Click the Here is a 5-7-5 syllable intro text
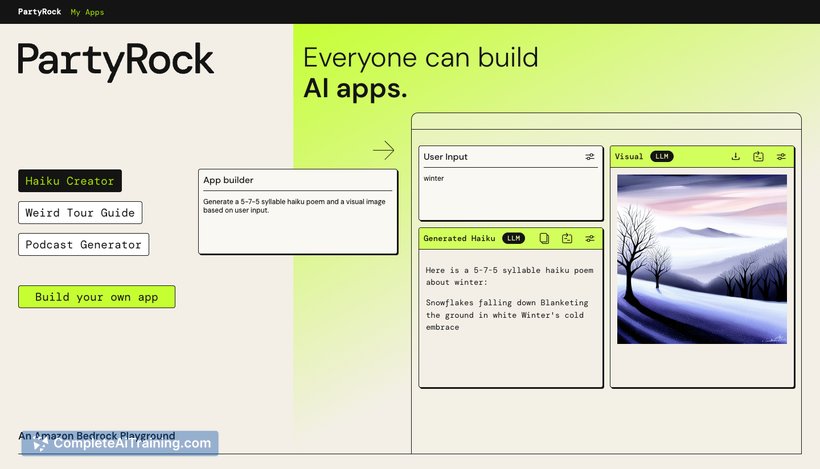Viewport: 820px width, 469px height. [509, 276]
